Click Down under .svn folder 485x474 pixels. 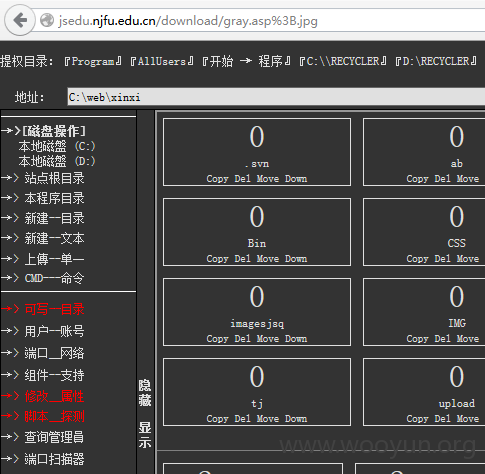296,179
